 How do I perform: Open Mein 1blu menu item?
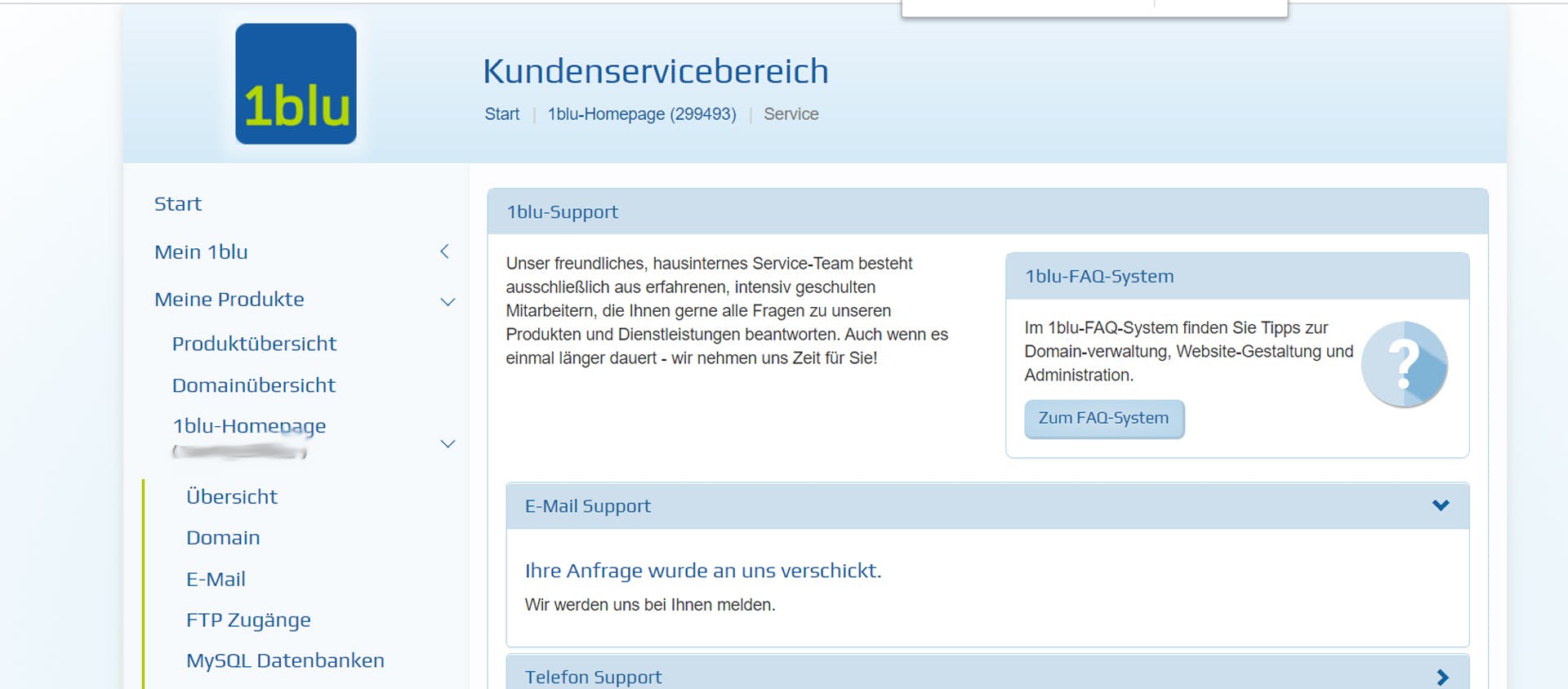201,252
